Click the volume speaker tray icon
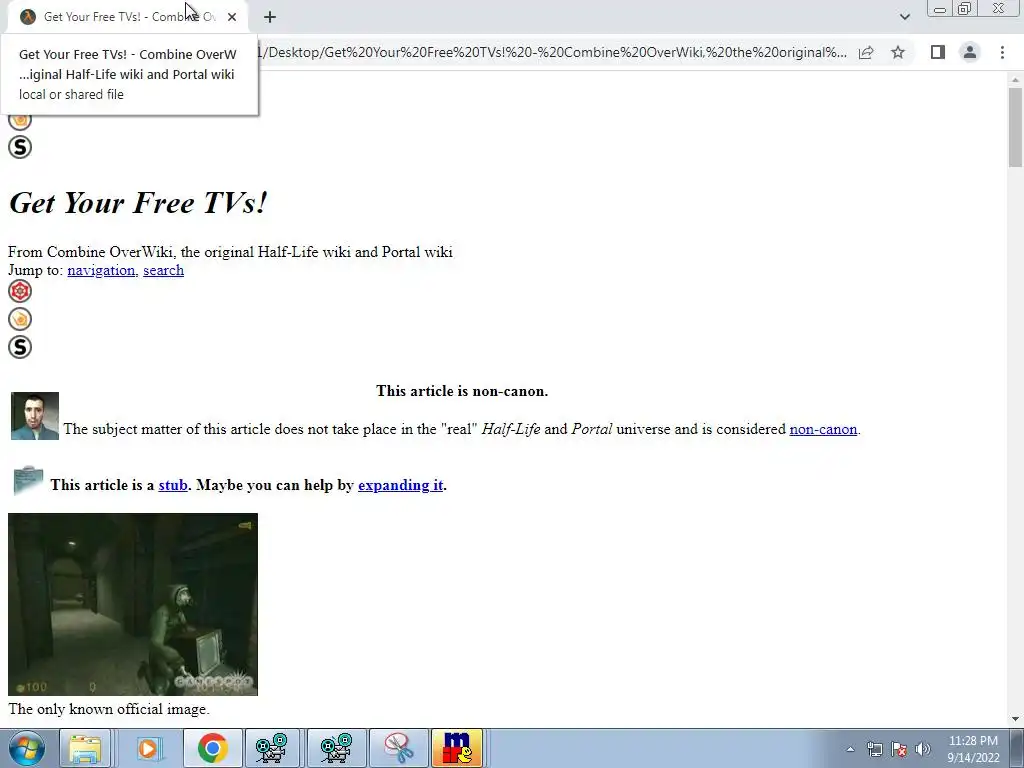The image size is (1024, 768). pos(923,749)
